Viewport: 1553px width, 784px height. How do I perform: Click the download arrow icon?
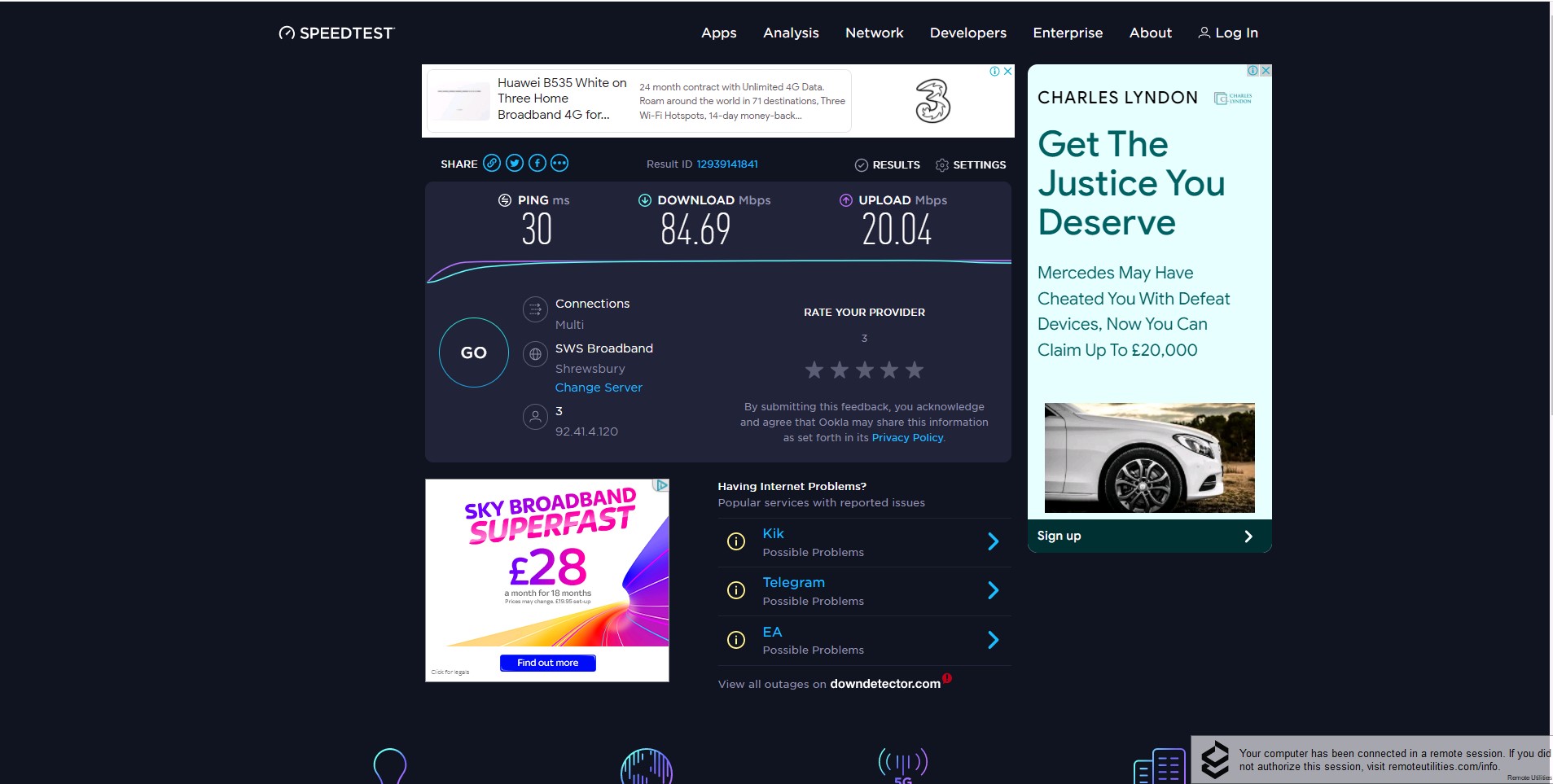(x=646, y=200)
